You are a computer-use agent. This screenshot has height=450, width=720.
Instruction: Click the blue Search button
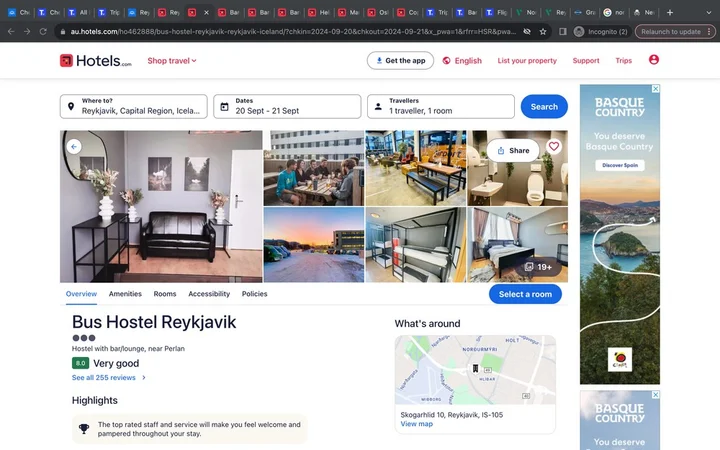[544, 106]
